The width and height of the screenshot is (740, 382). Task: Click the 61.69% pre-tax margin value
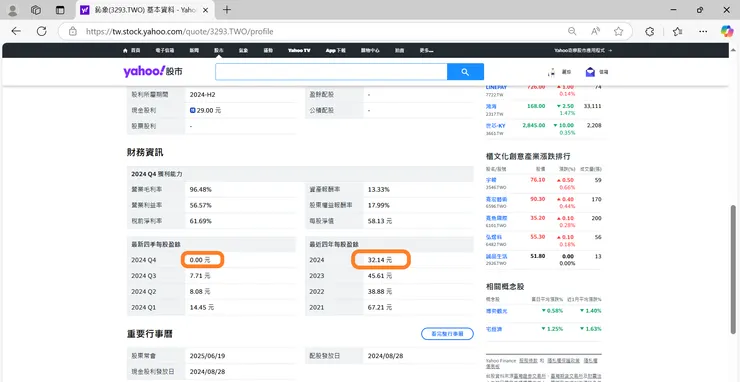(201, 221)
